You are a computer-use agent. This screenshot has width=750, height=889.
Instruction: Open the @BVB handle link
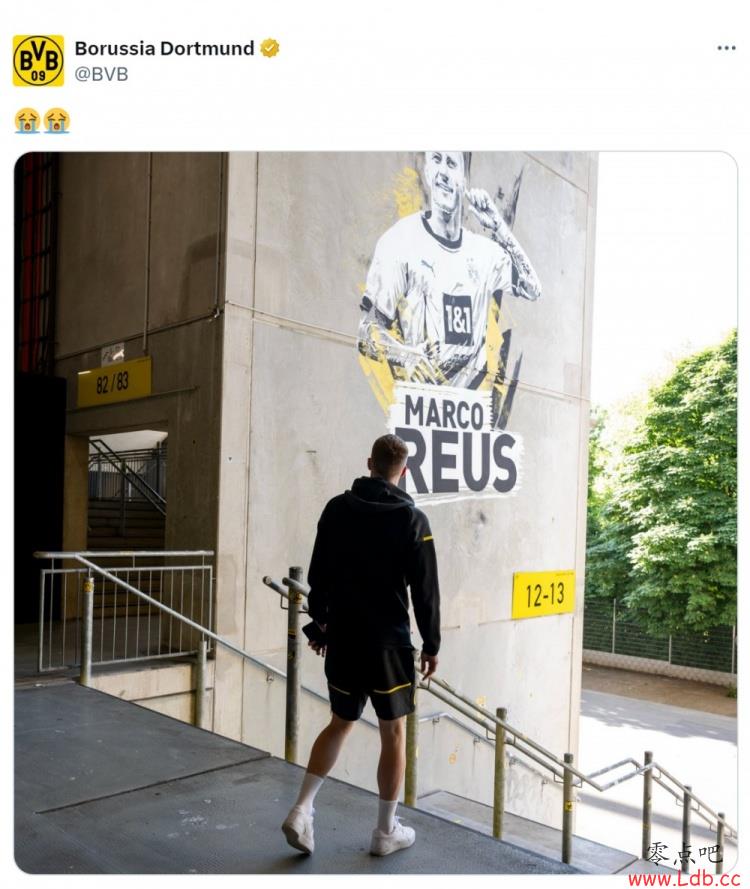click(101, 74)
